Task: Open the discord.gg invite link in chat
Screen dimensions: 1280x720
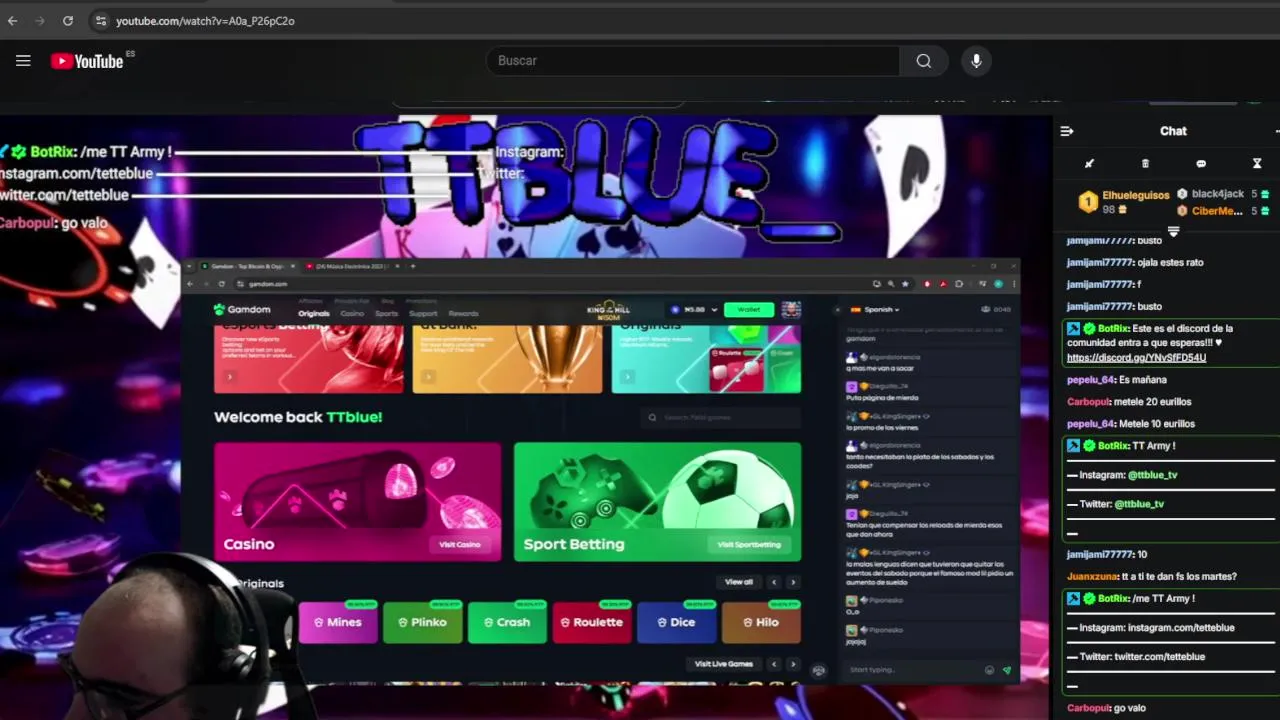Action: (x=1136, y=357)
